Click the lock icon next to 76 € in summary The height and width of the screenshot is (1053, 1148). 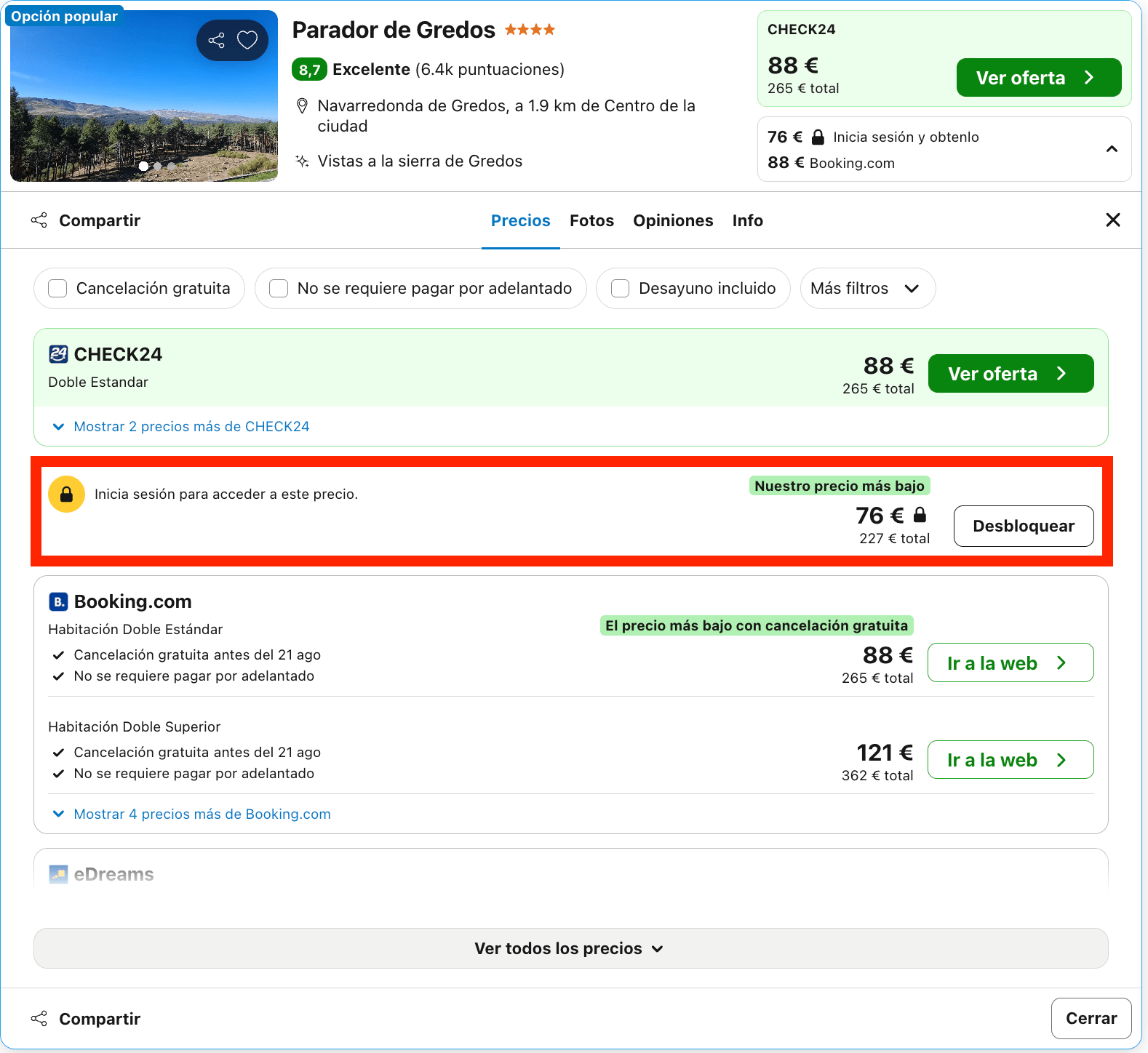coord(818,137)
